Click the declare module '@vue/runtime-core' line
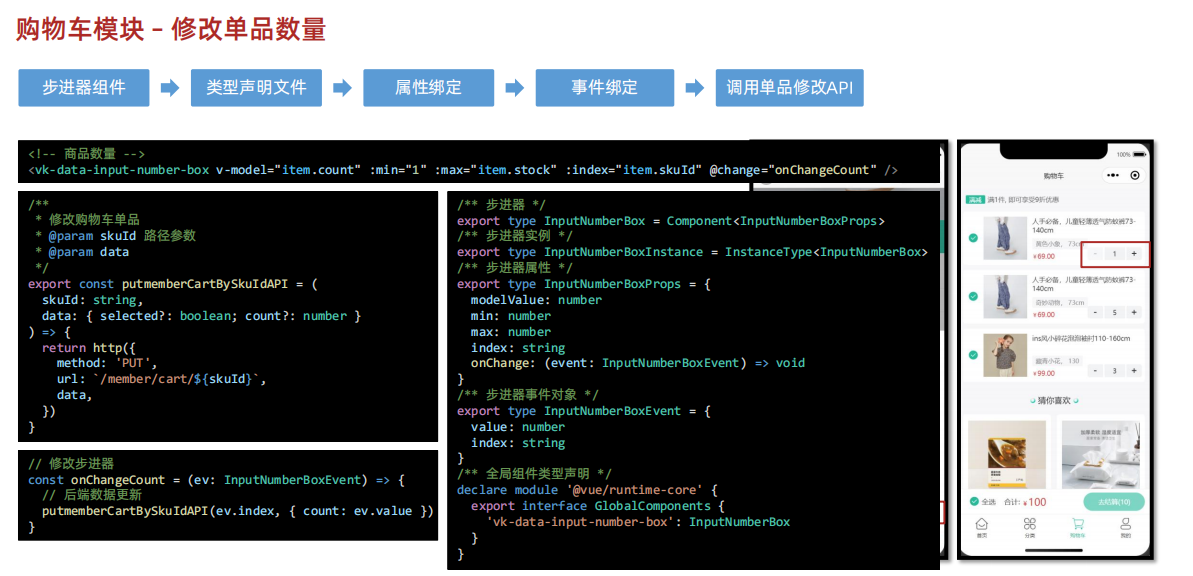The width and height of the screenshot is (1193, 576). (x=587, y=490)
